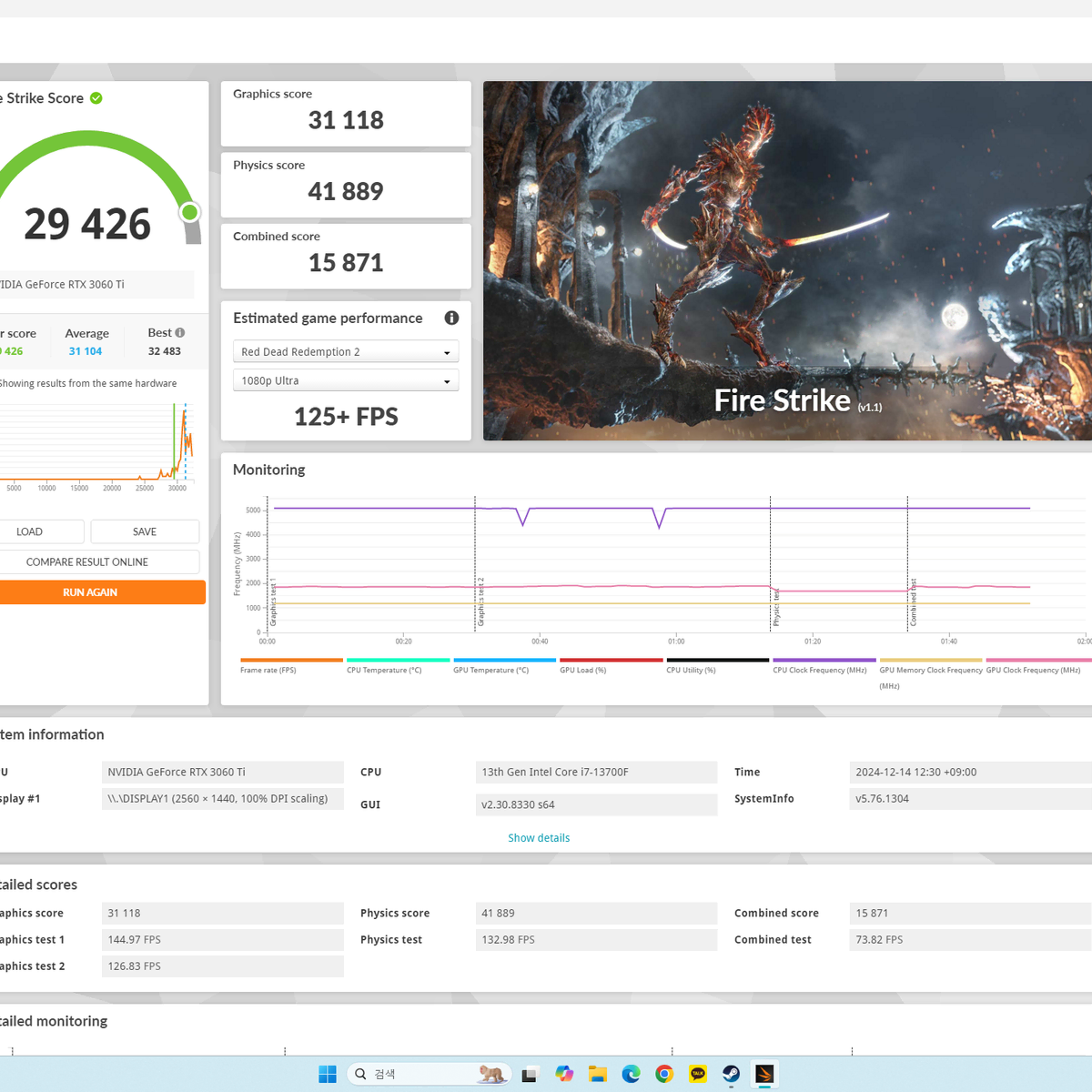Open the Red Dead Redemption 2 game dropdown
This screenshot has height=1092, width=1092.
pyautogui.click(x=345, y=351)
